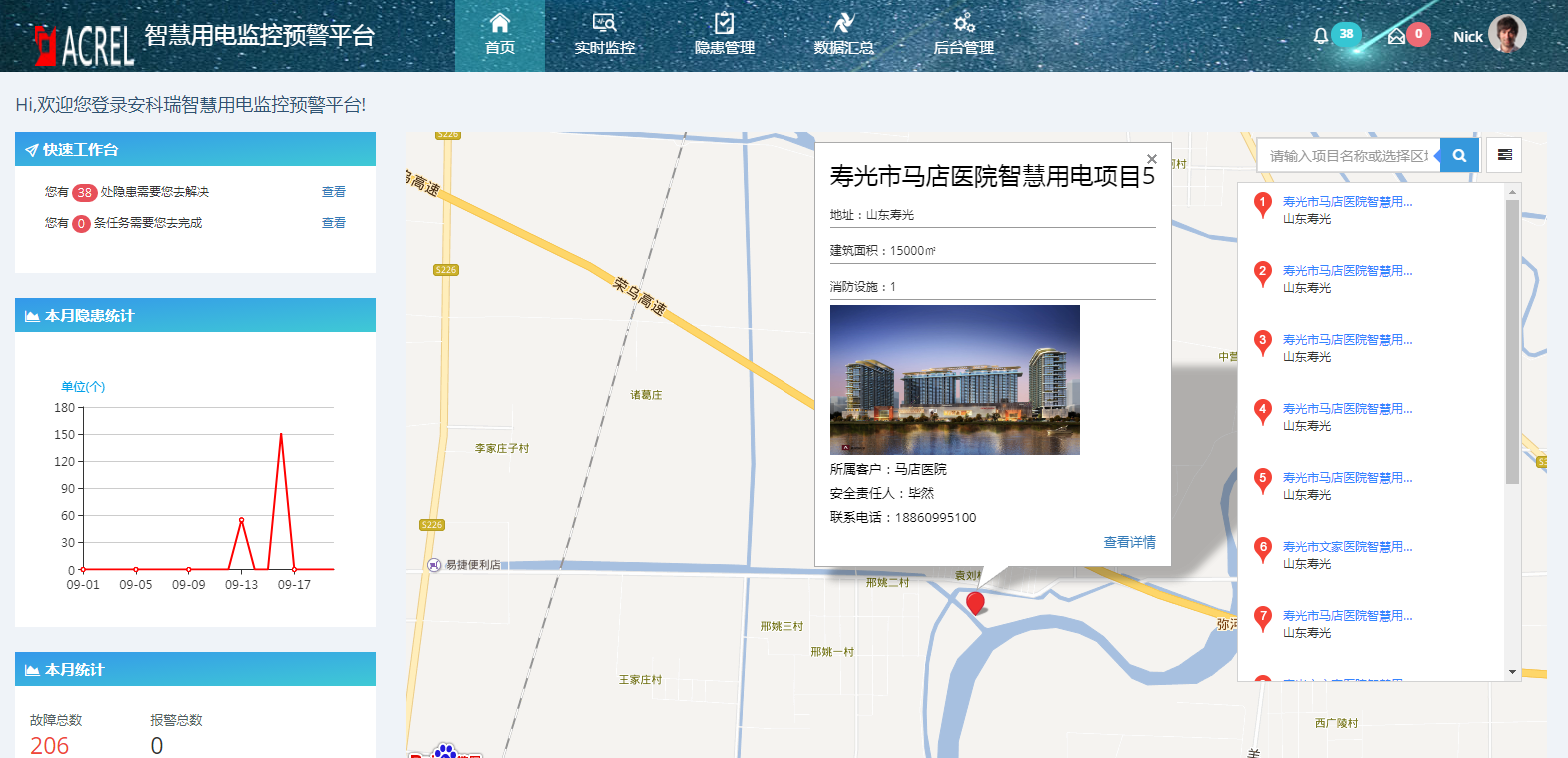The width and height of the screenshot is (1568, 758).
Task: Select marker 6 in project list
Action: pos(1263,548)
